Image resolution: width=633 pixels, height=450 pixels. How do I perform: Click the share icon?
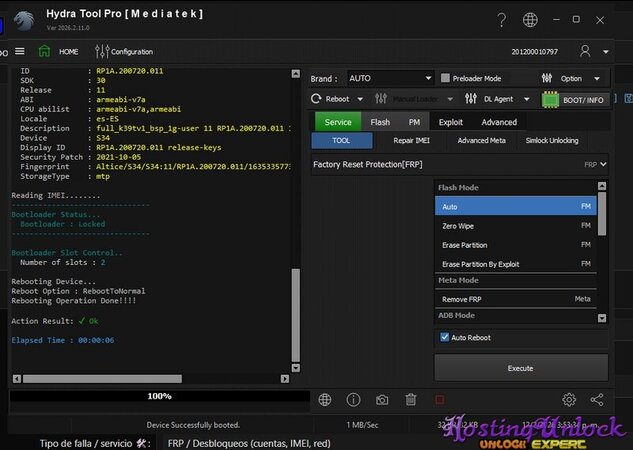tap(597, 400)
